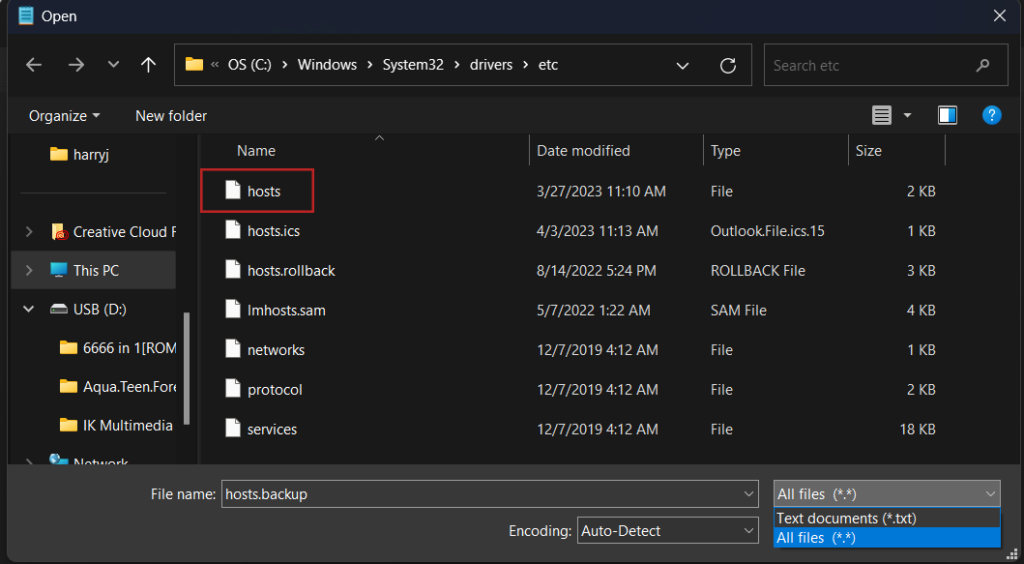1024x564 pixels.
Task: Open the Organize menu
Action: (64, 116)
